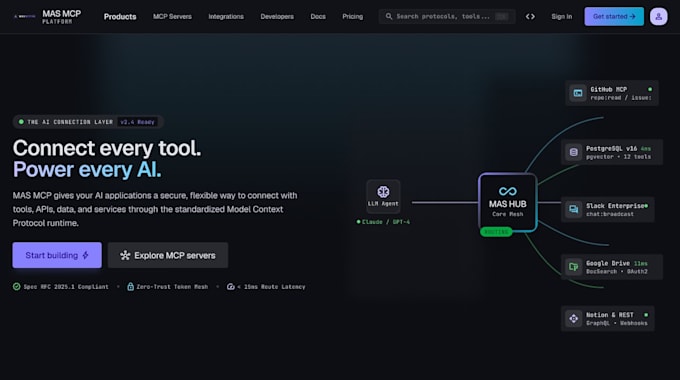
Task: Click the Notion & REST card icon
Action: coord(573,318)
